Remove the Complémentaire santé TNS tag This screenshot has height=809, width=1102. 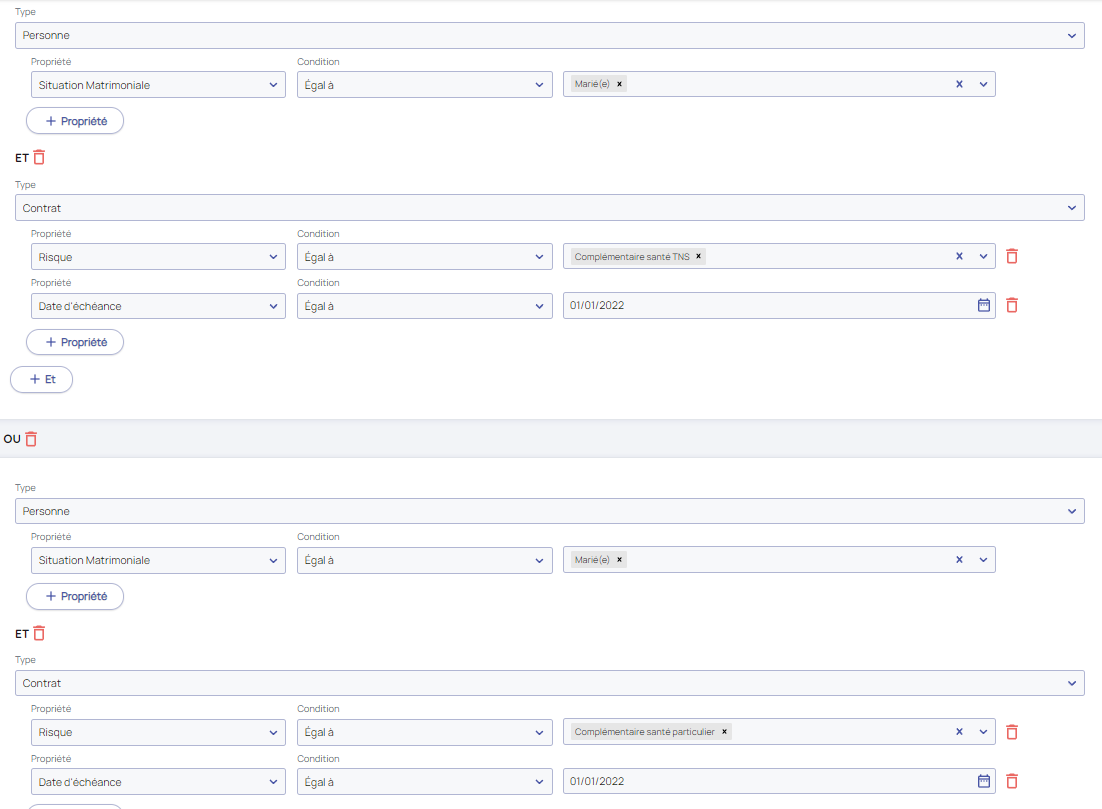pos(699,257)
